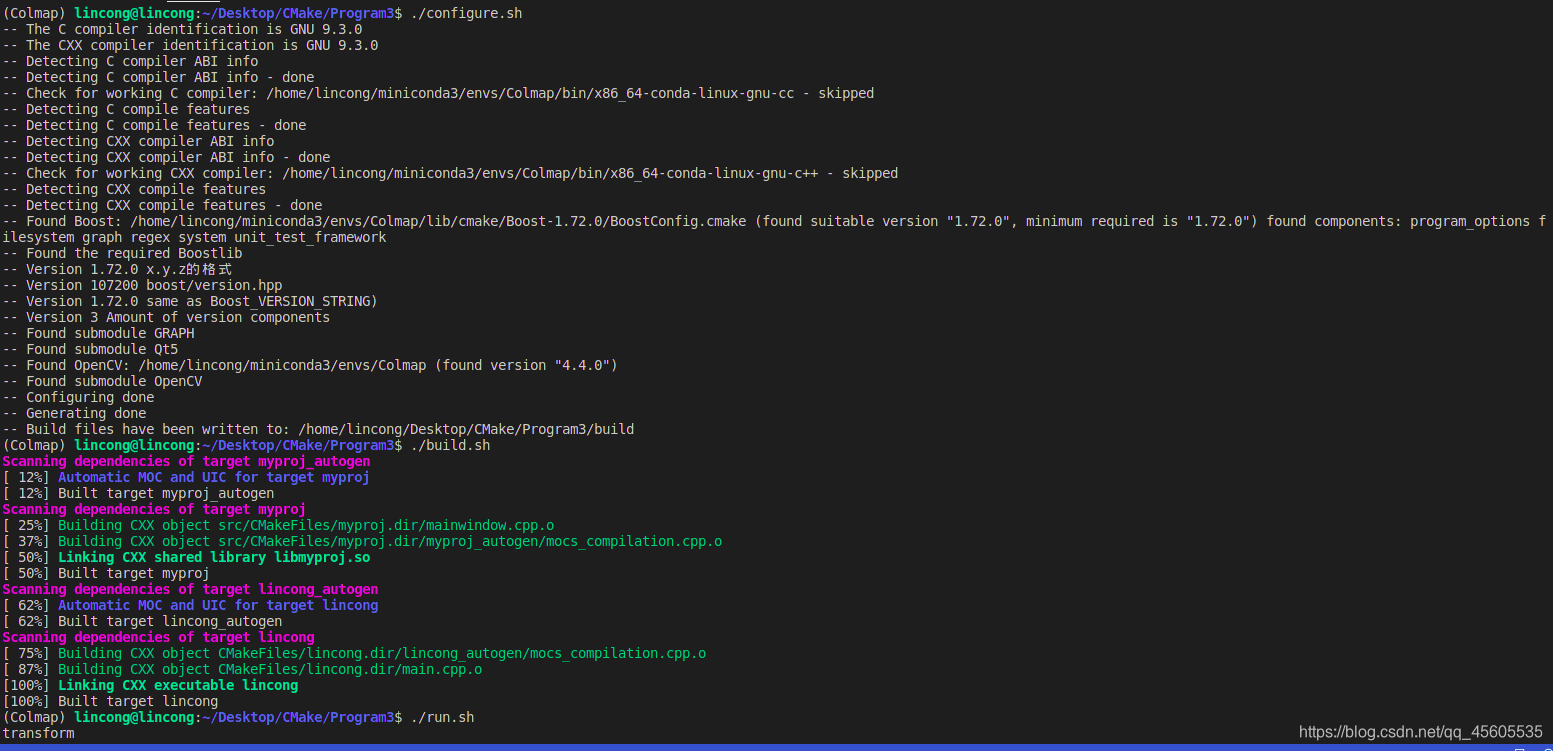1553x751 pixels.
Task: Click the 'transform' output text
Action: [38, 733]
